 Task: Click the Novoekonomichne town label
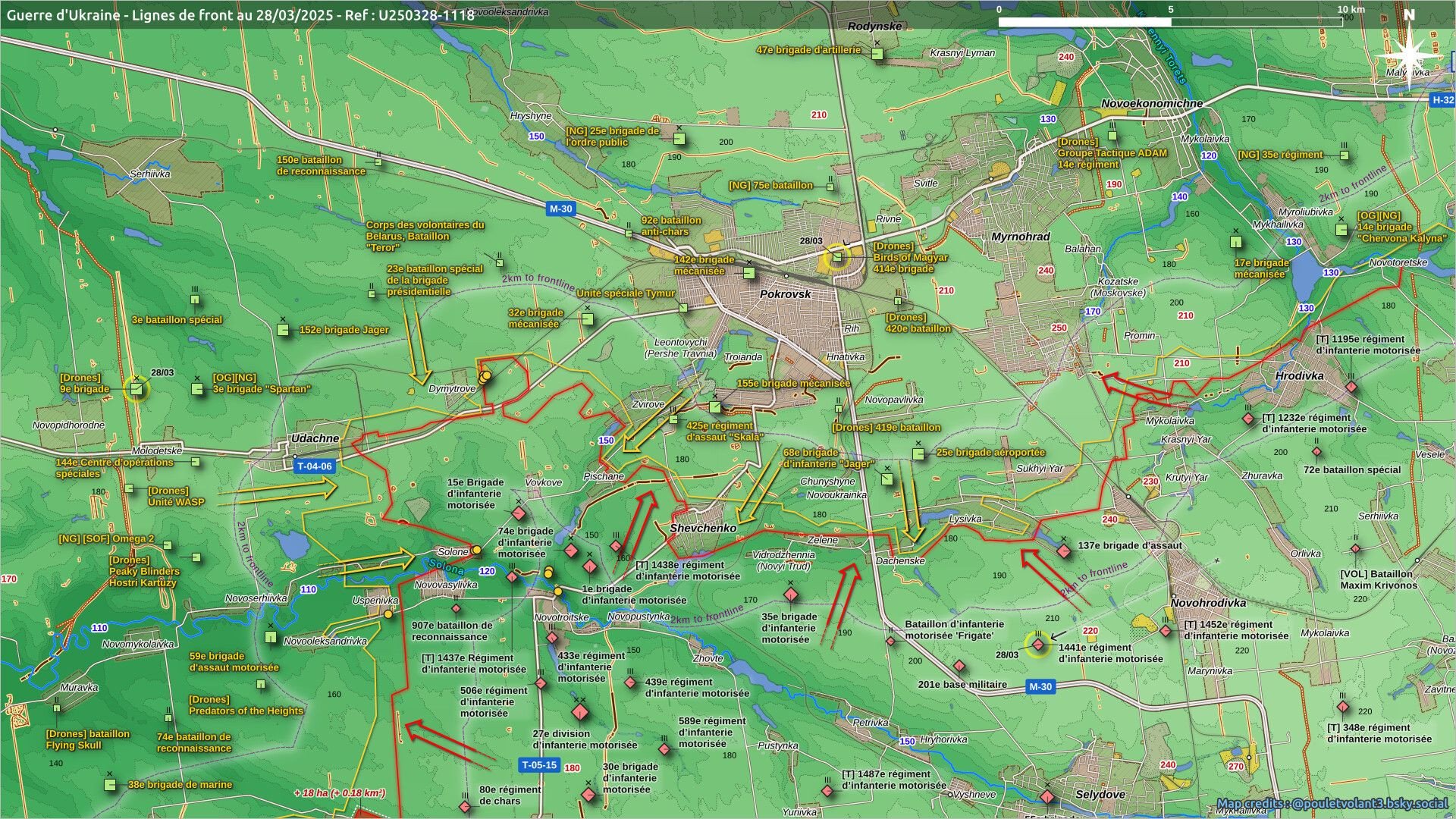coord(1152,103)
